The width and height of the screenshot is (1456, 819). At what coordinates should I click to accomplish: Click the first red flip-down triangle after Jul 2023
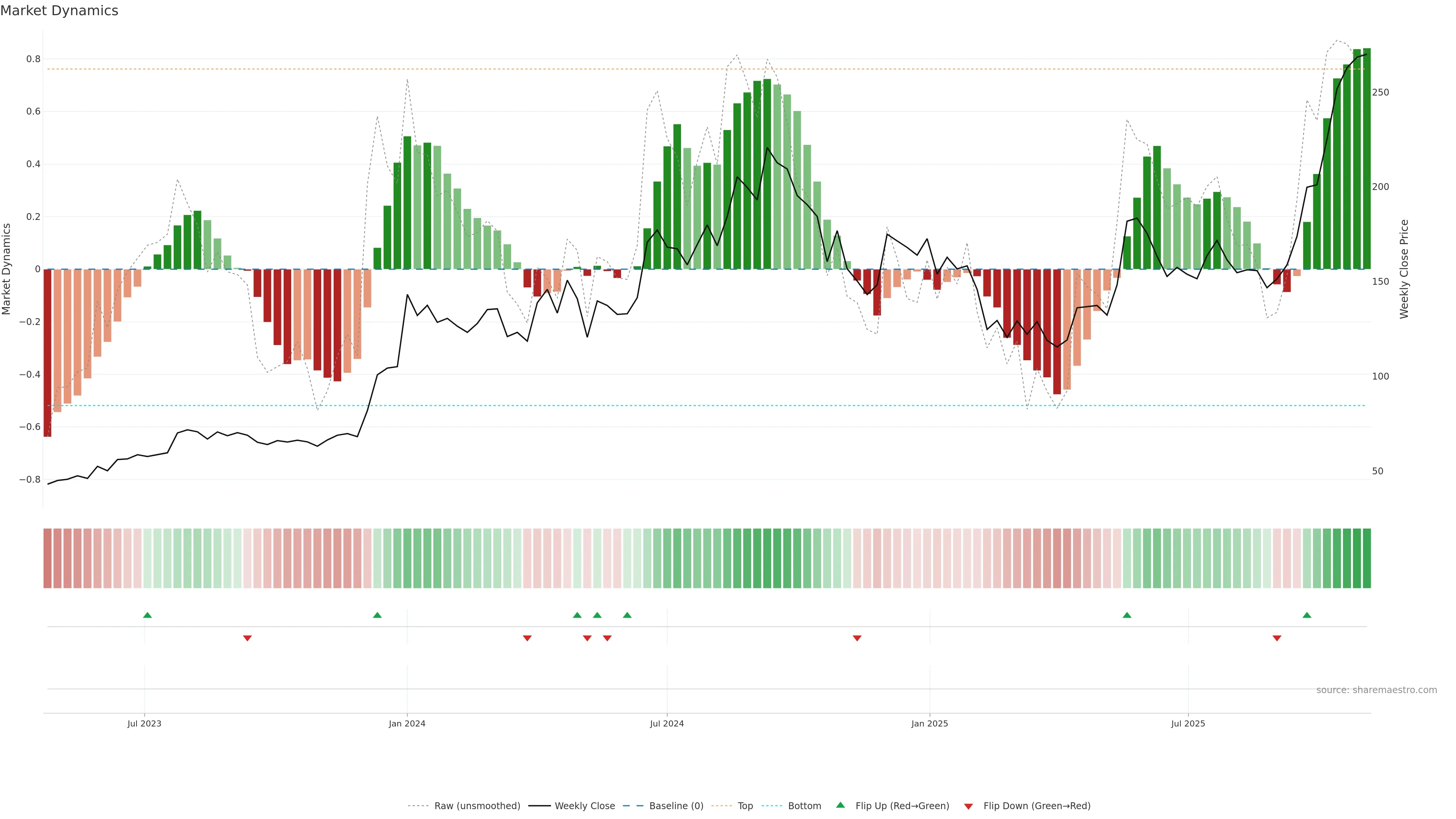(247, 638)
